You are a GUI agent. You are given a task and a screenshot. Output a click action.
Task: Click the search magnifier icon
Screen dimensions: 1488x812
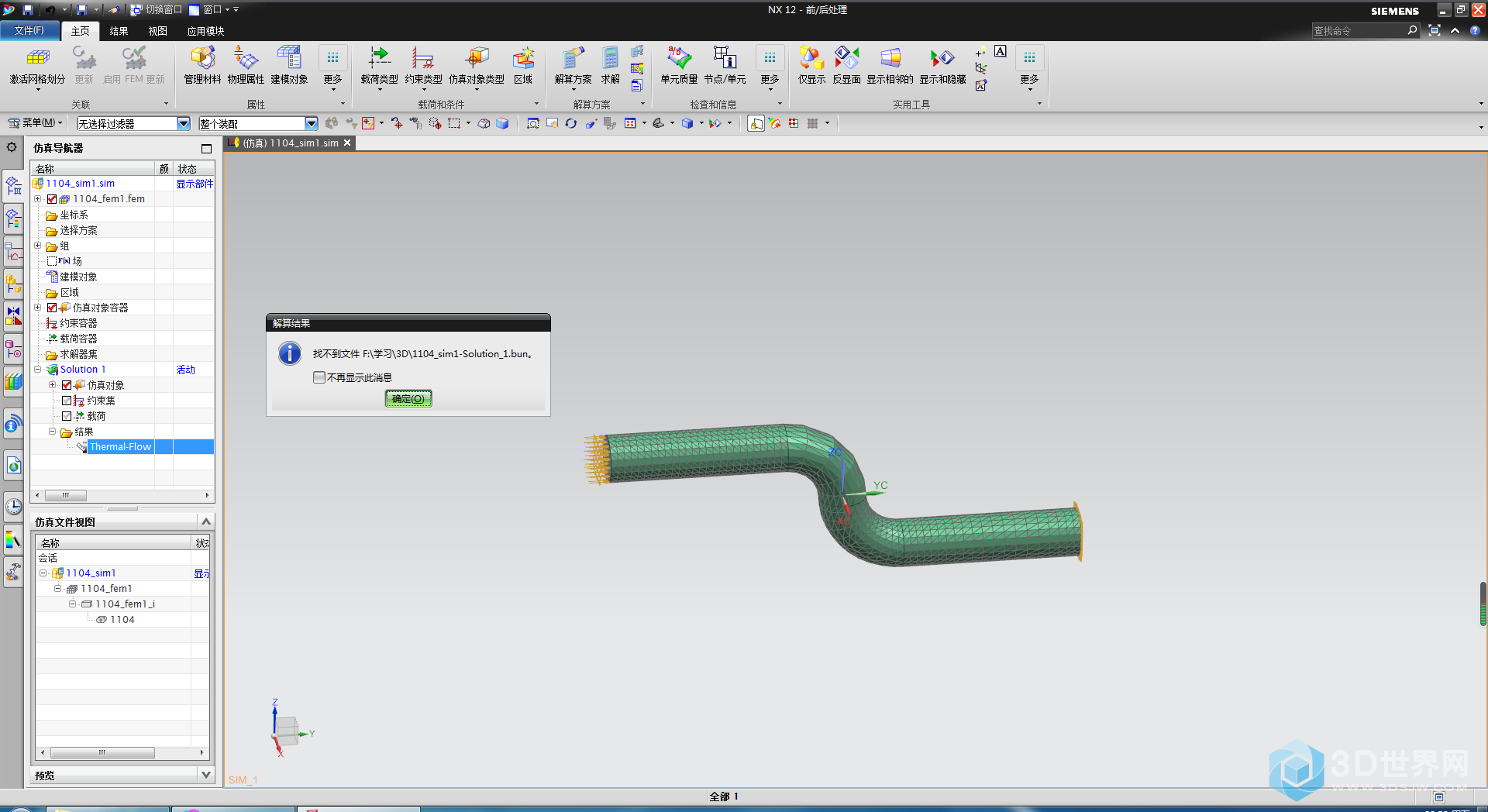point(1412,30)
